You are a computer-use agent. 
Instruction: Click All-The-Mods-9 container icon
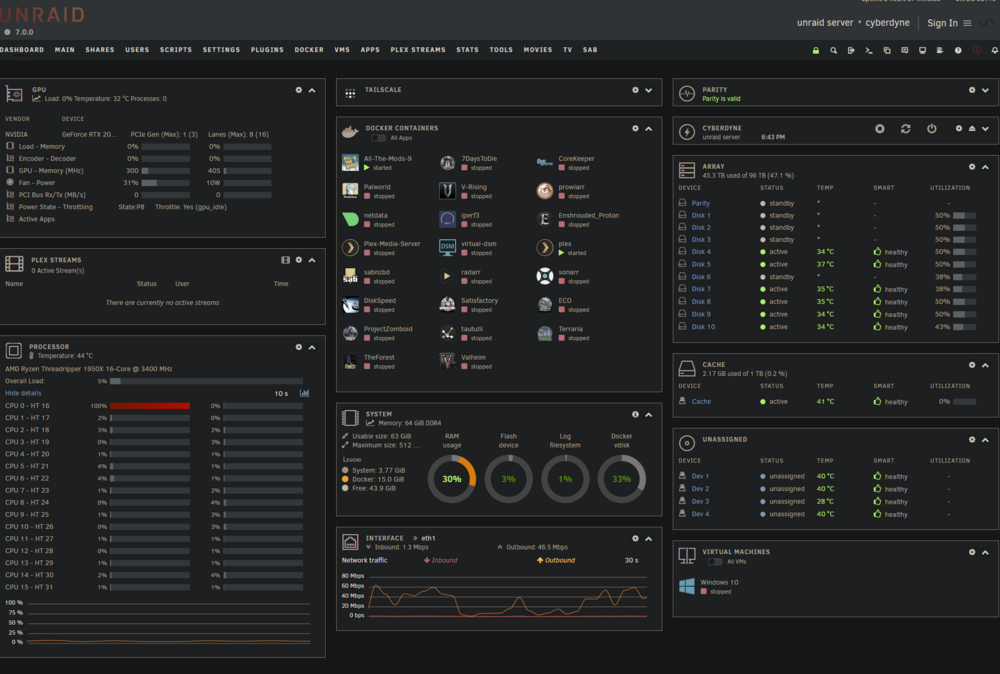(350, 163)
